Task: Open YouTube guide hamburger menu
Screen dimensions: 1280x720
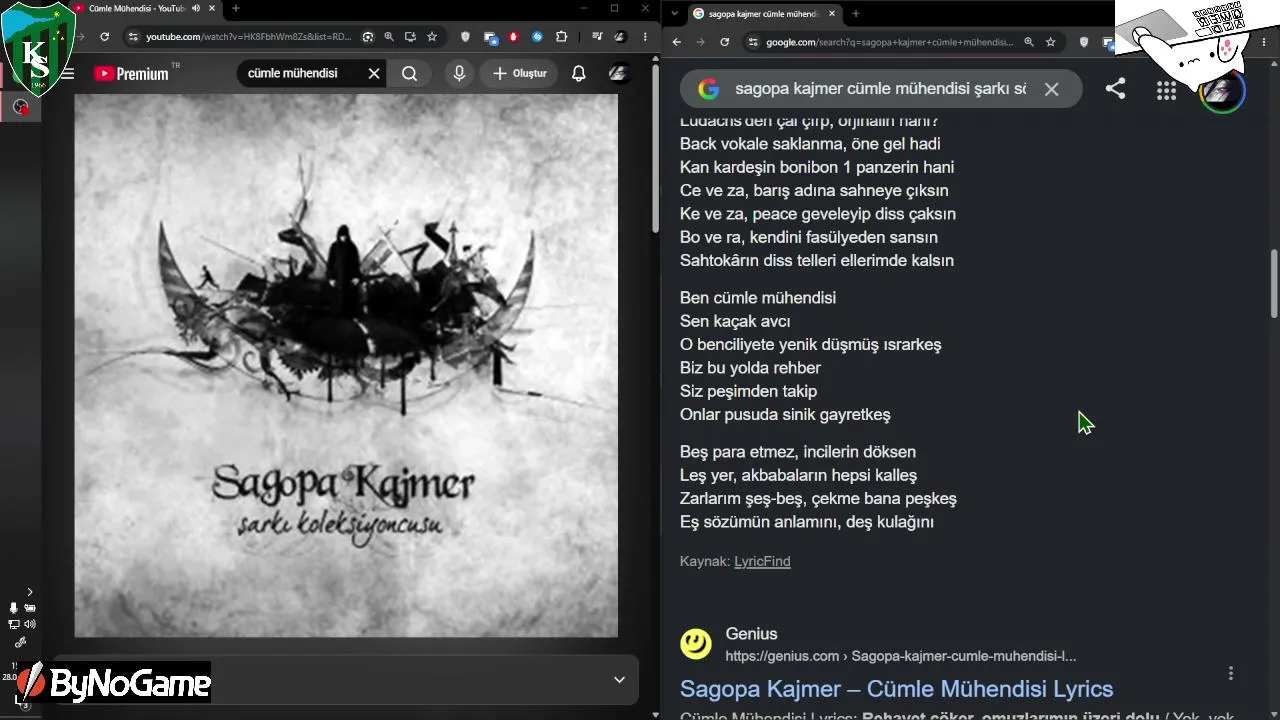Action: pos(68,73)
